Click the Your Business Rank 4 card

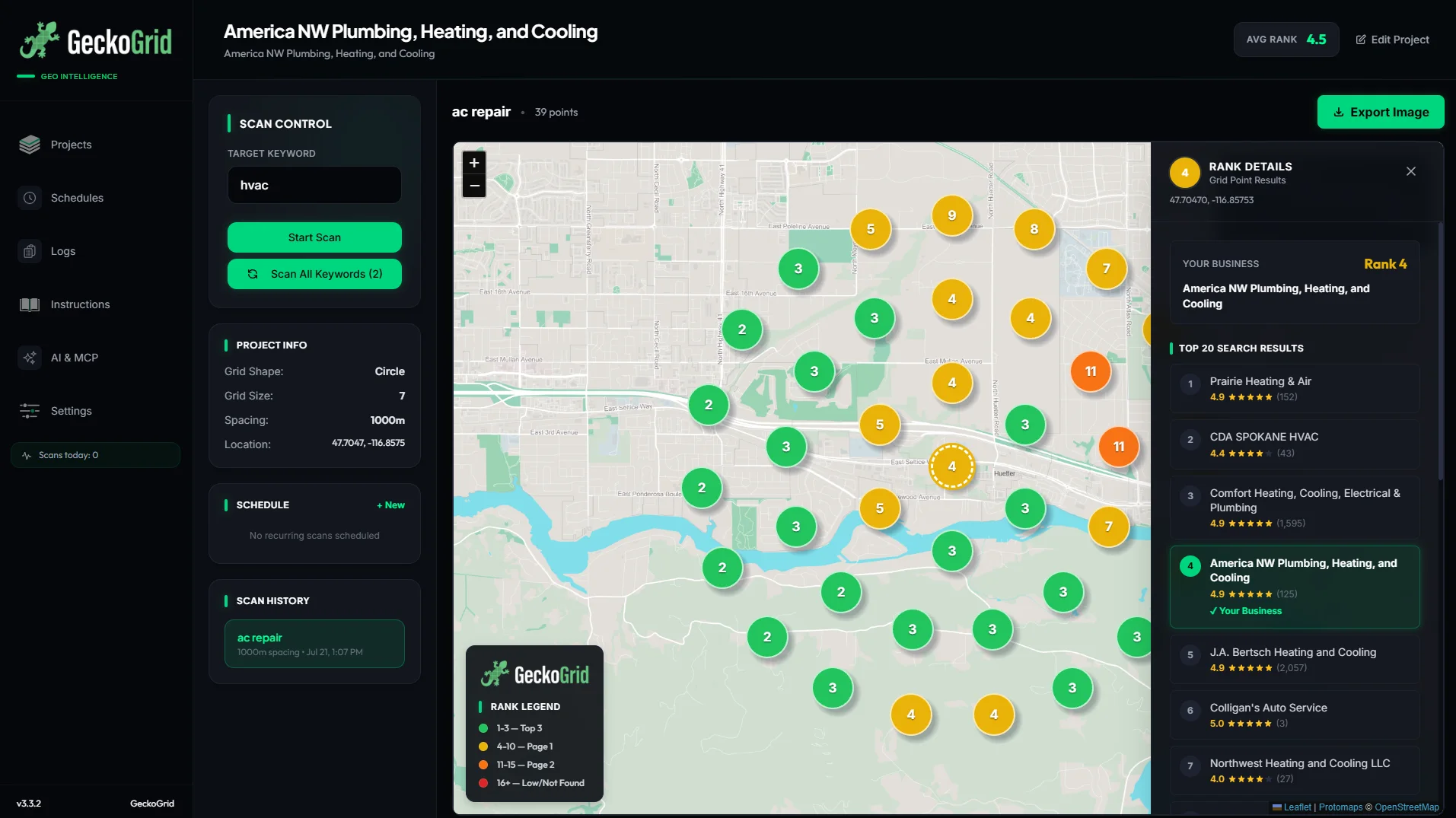[x=1295, y=283]
